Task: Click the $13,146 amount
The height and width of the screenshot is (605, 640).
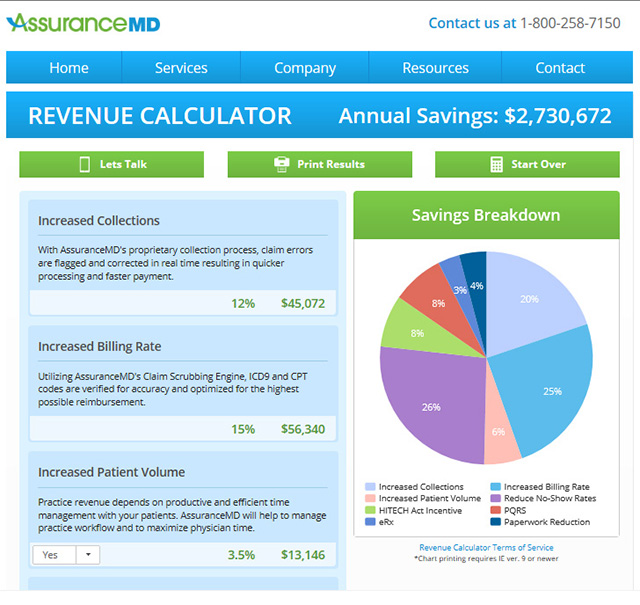Action: [x=303, y=555]
